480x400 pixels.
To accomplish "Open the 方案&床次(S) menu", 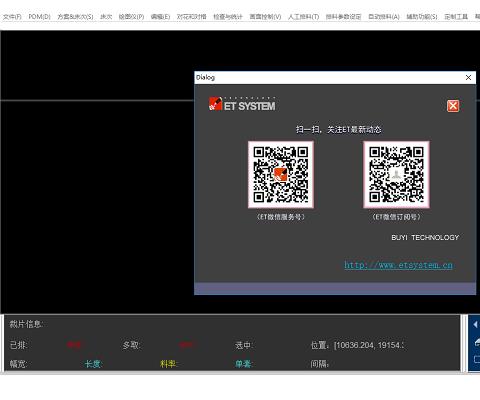I will click(x=75, y=17).
